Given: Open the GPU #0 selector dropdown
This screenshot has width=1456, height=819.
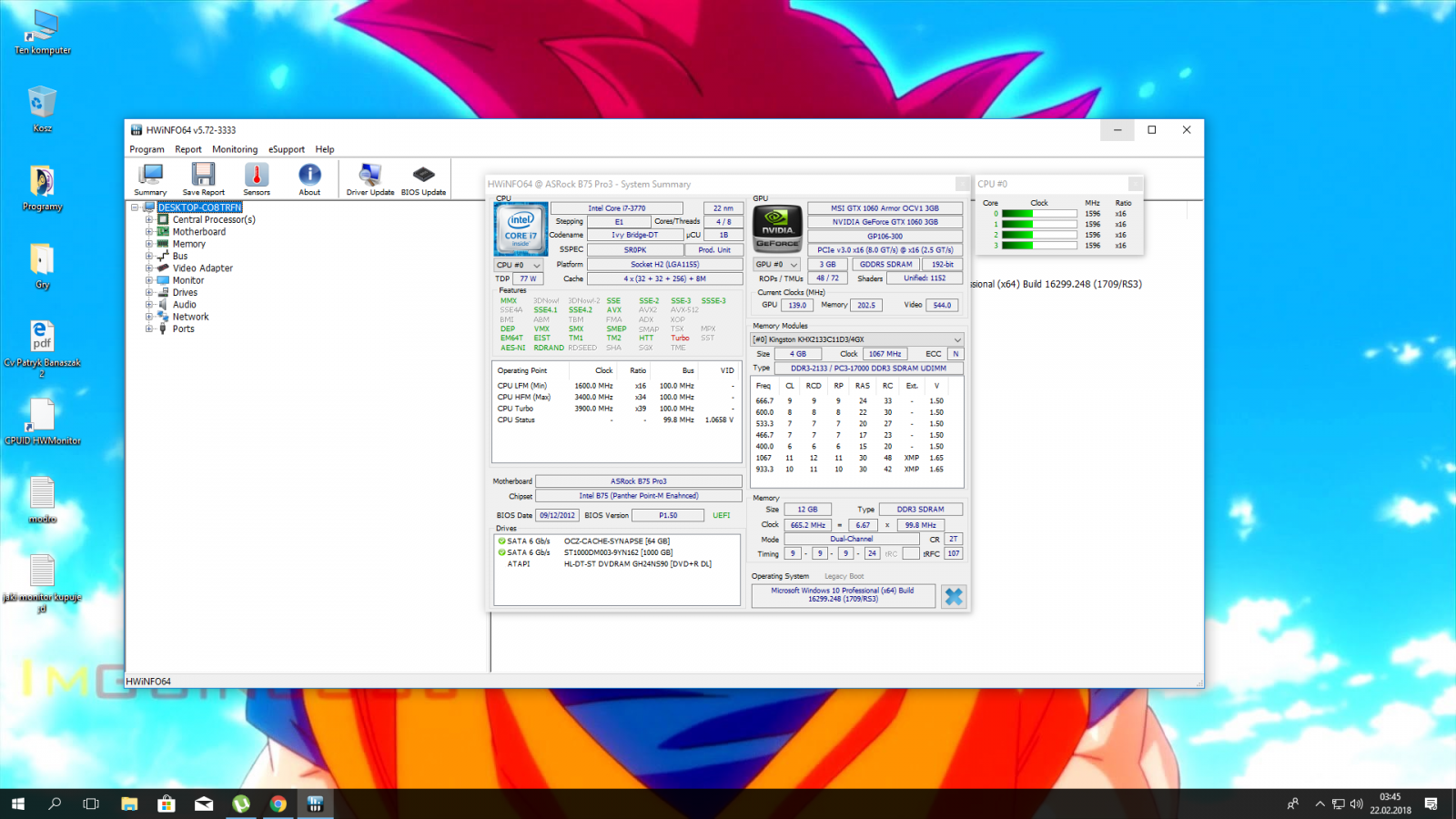Looking at the screenshot, I should 777,265.
